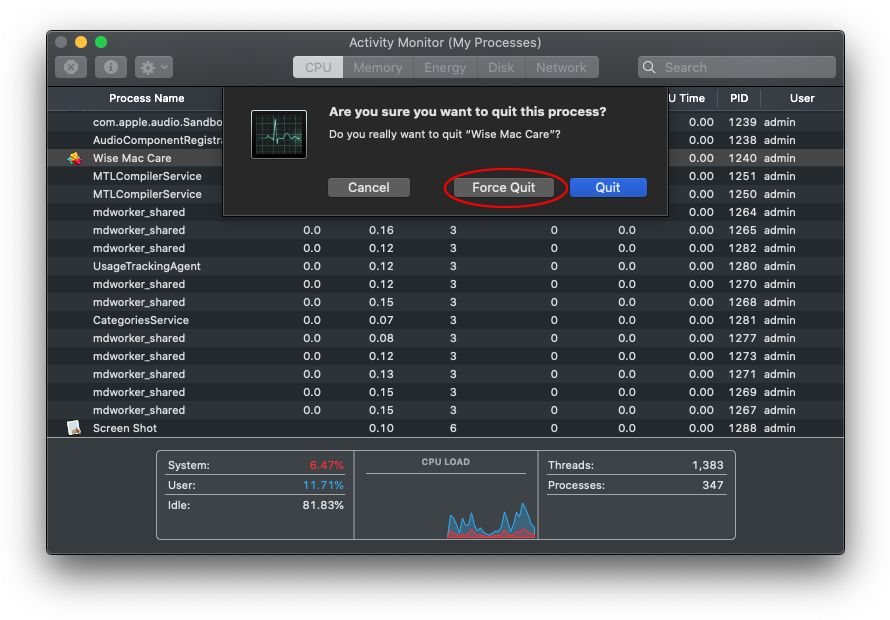Confirm with the blue Quit button

pyautogui.click(x=608, y=188)
